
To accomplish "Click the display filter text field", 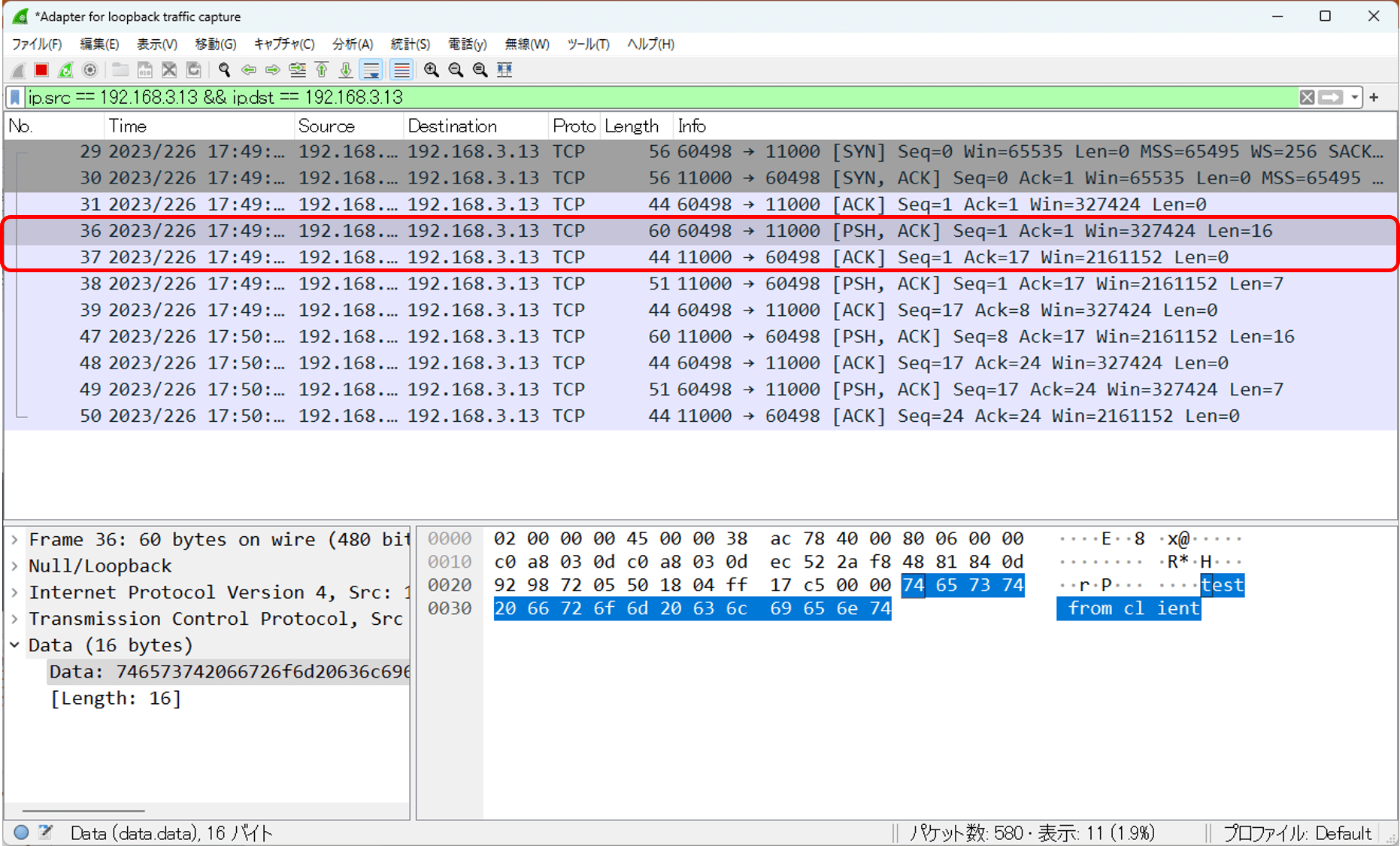I will click(662, 97).
